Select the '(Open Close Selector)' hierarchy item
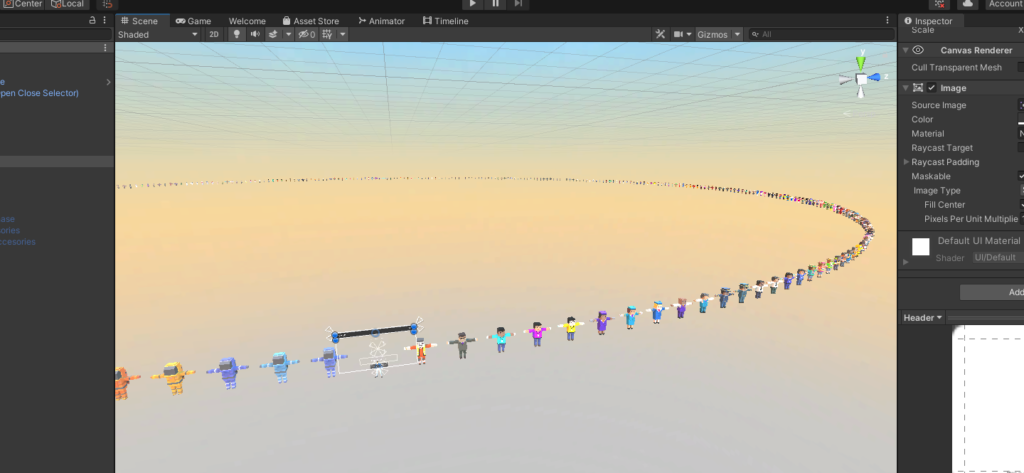1024x473 pixels. [x=39, y=93]
